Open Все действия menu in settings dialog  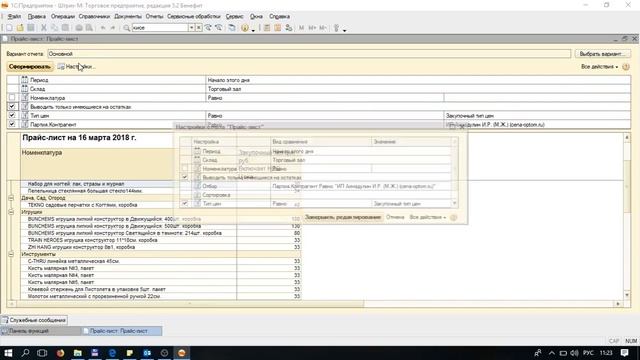[x=427, y=217]
